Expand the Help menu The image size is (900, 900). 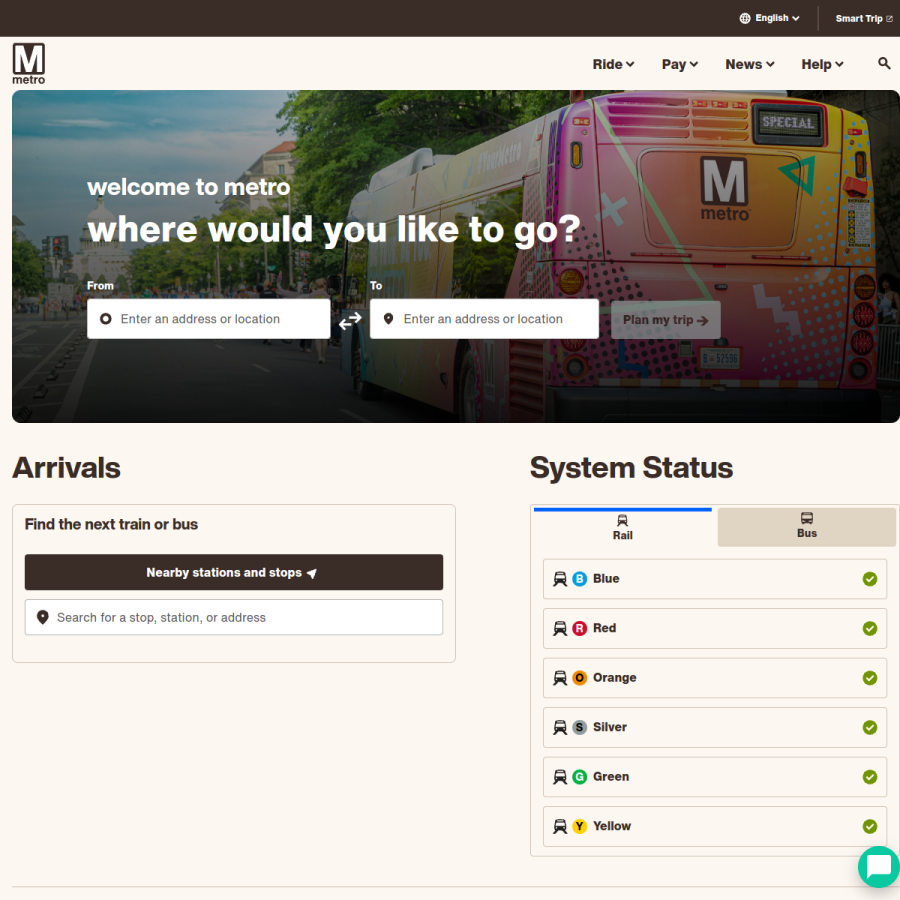tap(822, 64)
